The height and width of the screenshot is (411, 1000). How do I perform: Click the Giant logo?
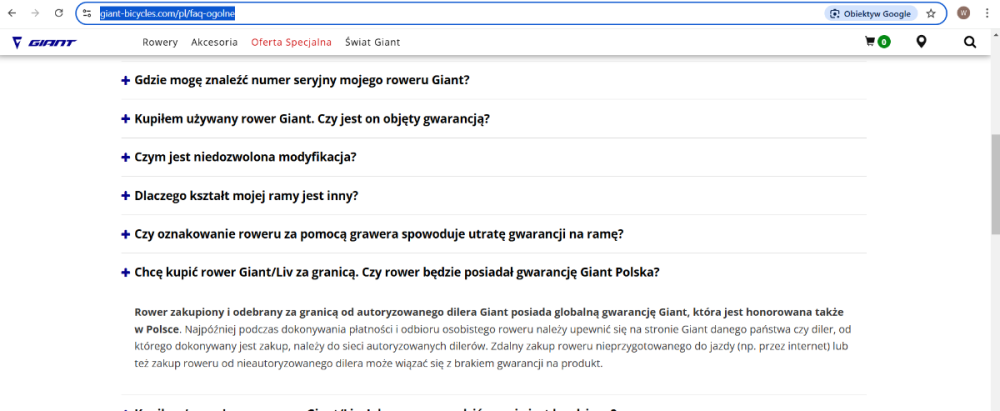pos(44,42)
